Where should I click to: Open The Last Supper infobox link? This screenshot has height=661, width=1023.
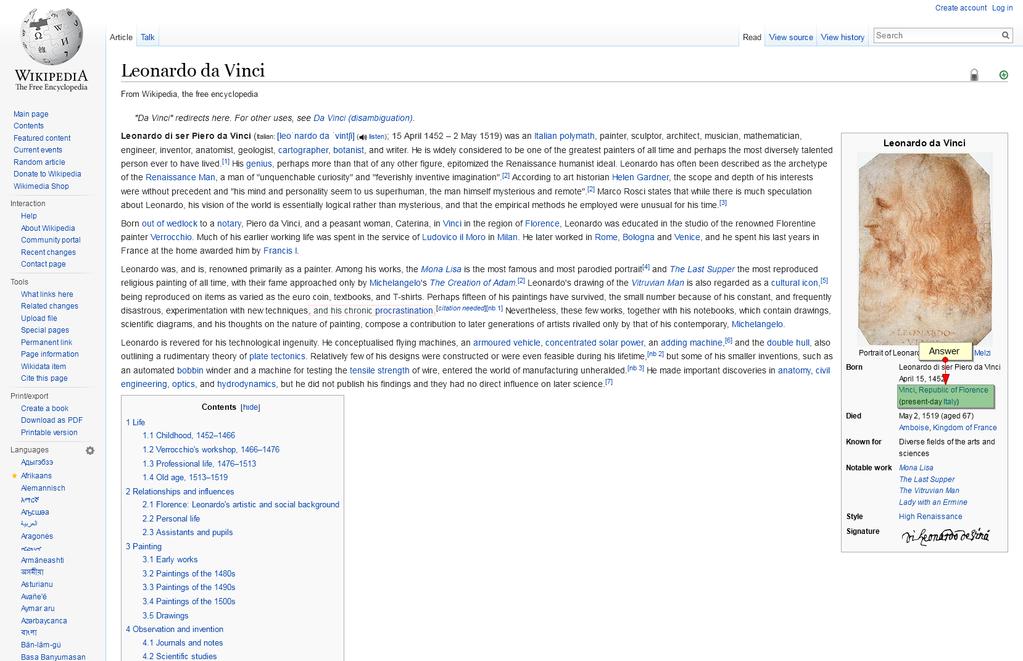pyautogui.click(x=926, y=480)
